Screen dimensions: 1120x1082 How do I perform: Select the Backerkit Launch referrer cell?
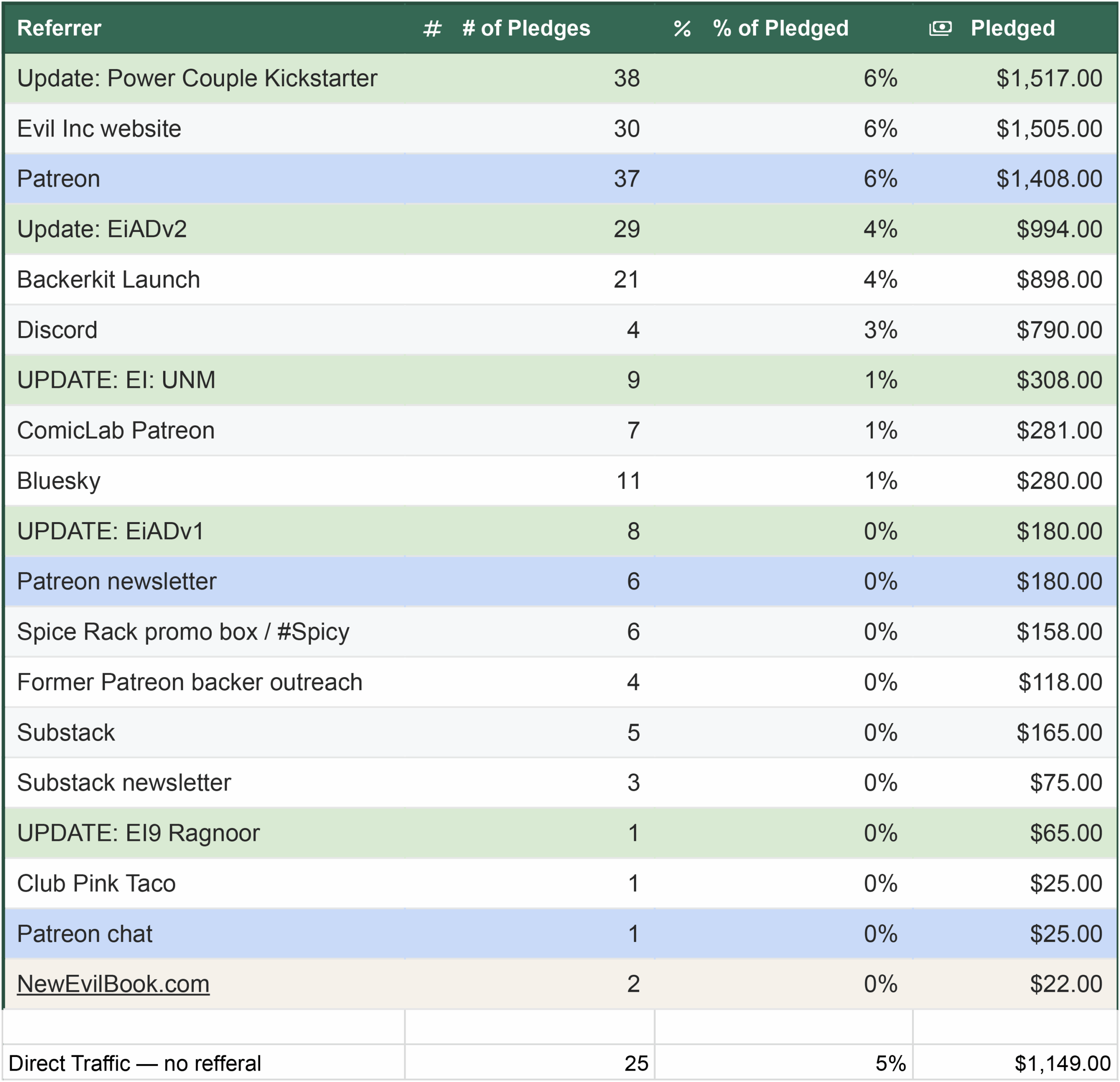point(108,280)
